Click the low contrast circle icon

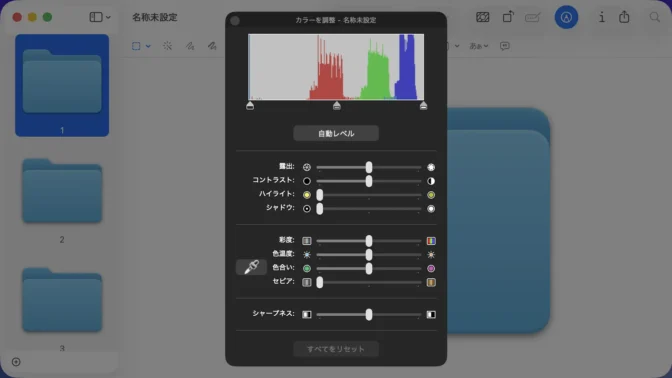(306, 181)
